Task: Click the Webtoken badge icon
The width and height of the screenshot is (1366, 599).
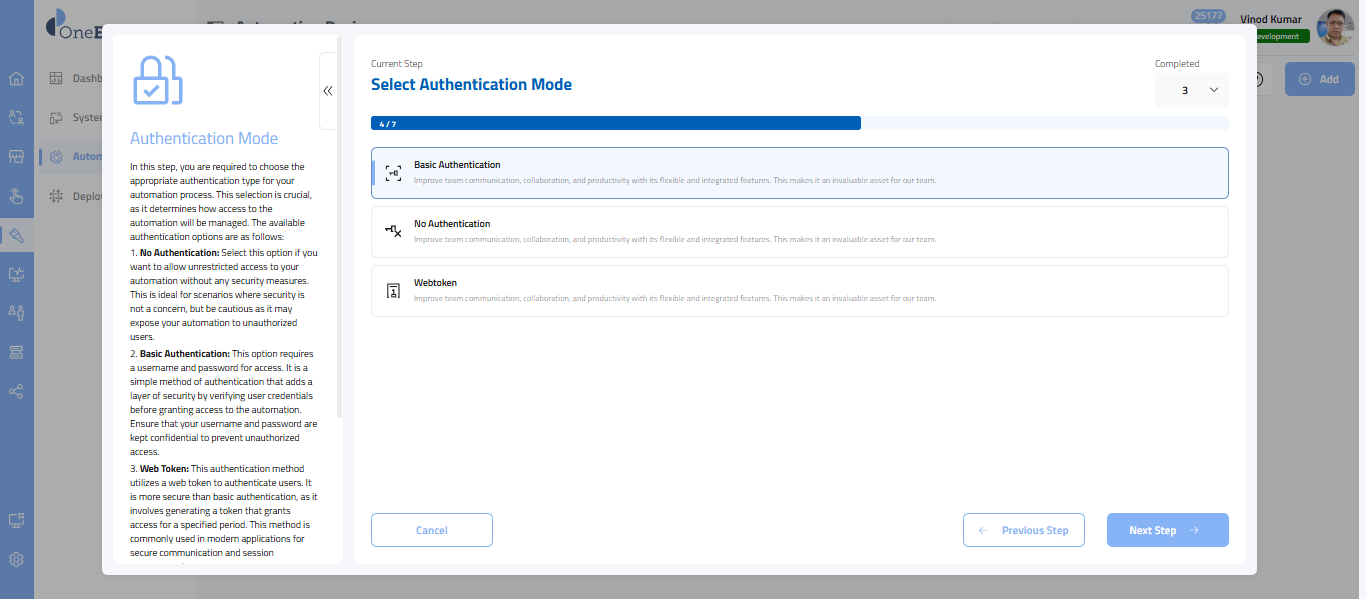Action: pyautogui.click(x=393, y=291)
